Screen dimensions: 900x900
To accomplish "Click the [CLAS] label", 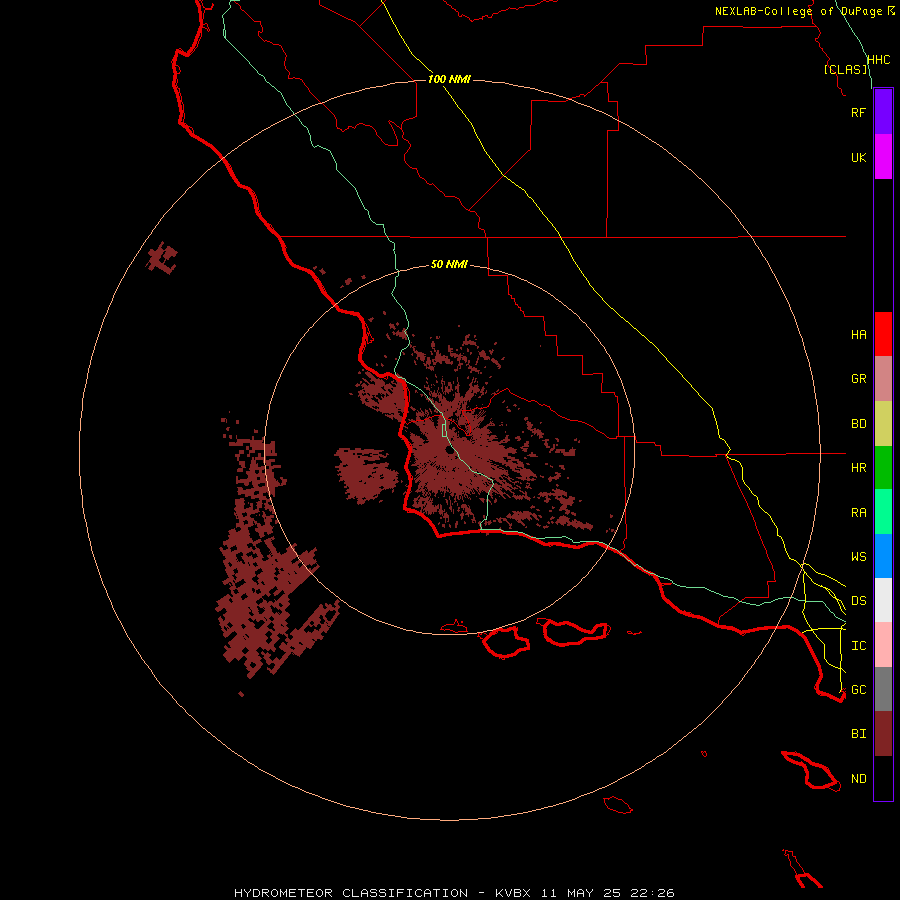I will 845,69.
